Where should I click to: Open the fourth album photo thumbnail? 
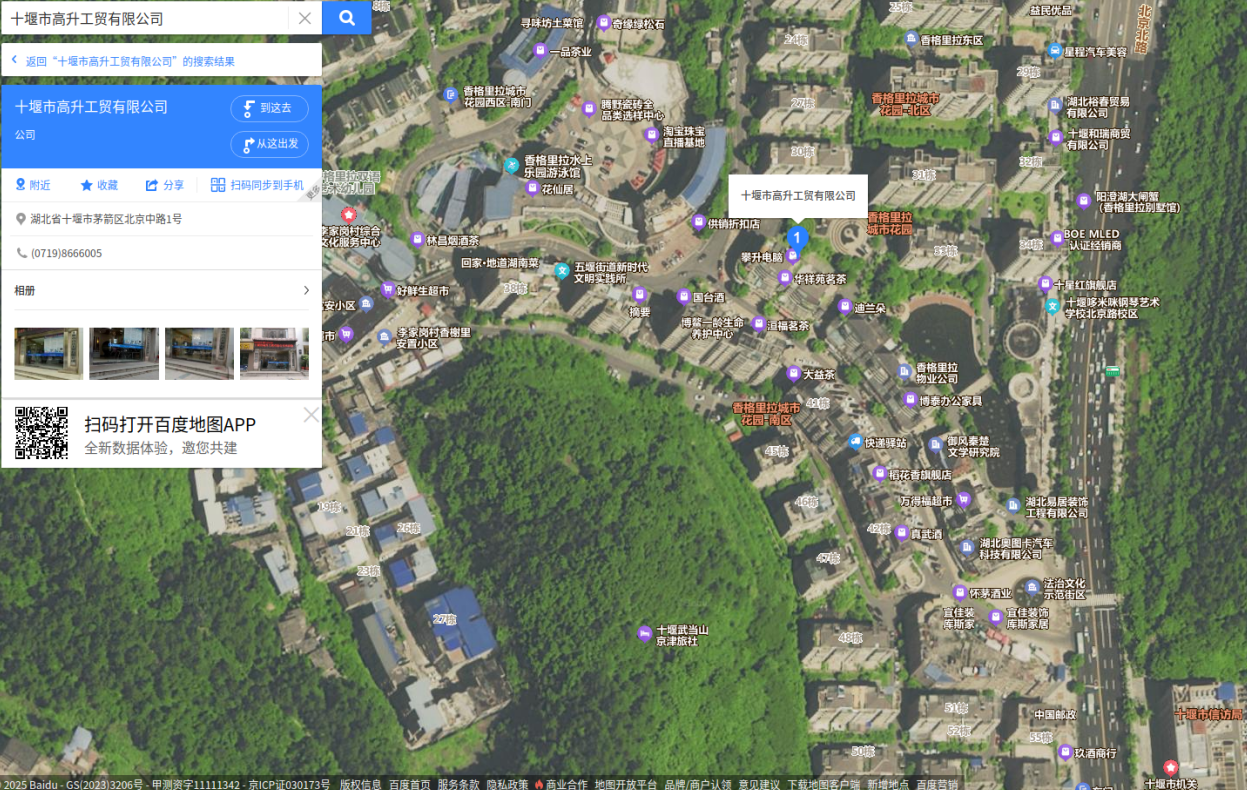click(x=274, y=353)
